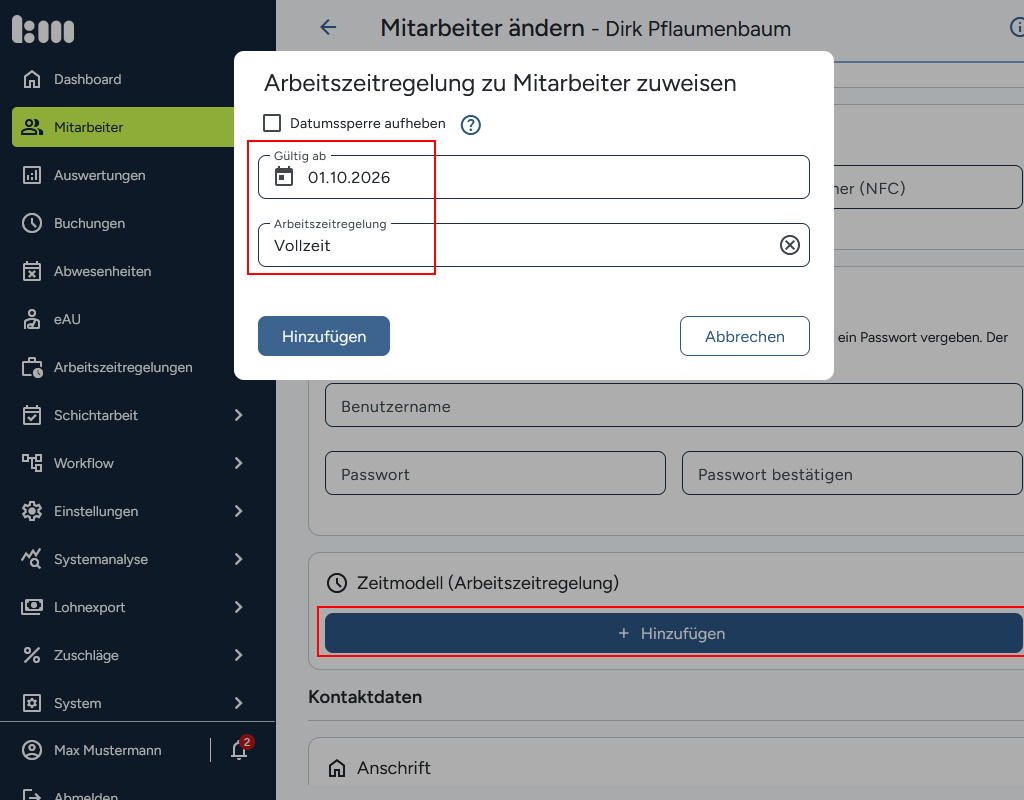Click the Gültig ab date field

coord(534,177)
